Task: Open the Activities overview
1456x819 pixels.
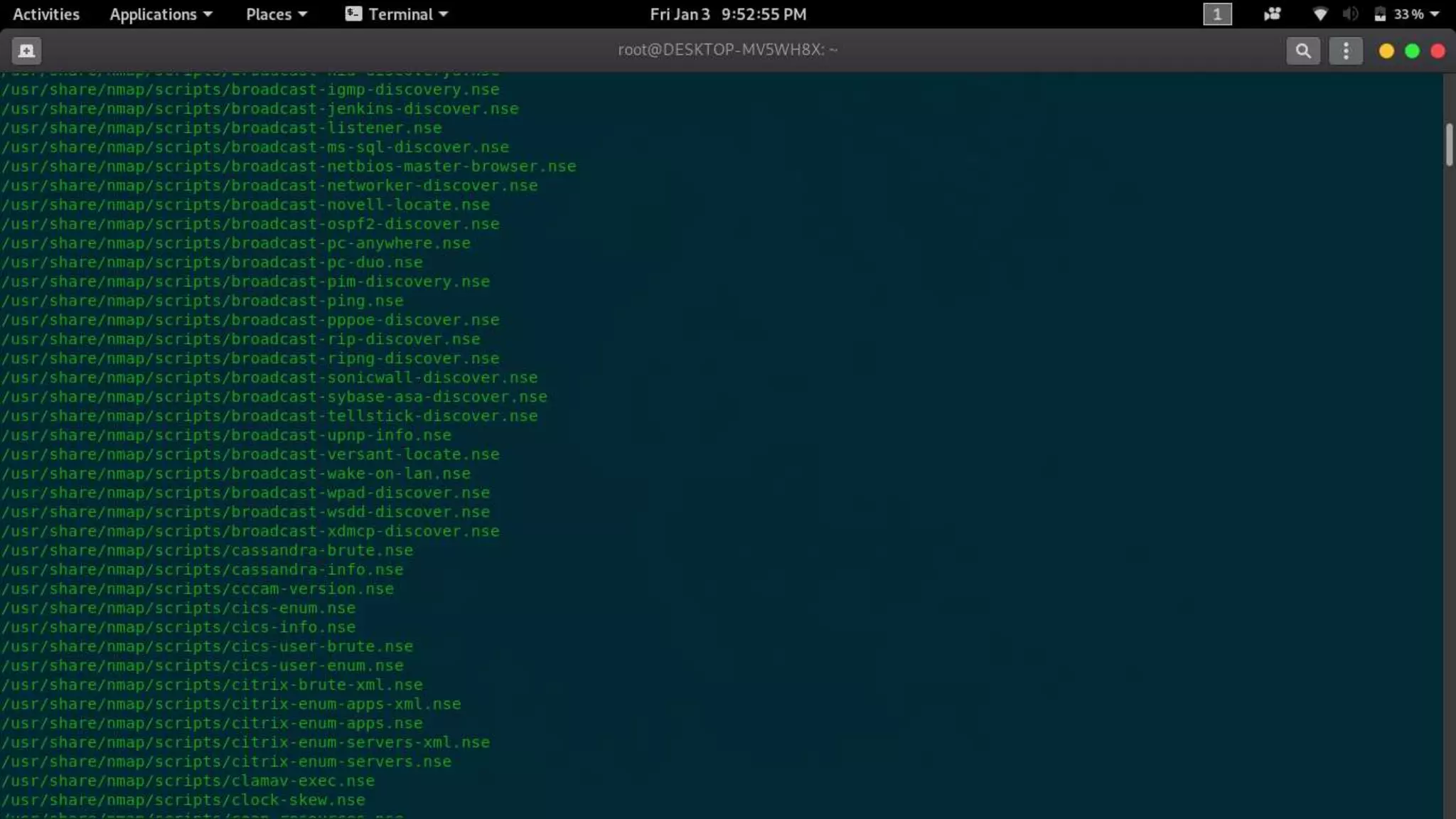Action: [46, 14]
